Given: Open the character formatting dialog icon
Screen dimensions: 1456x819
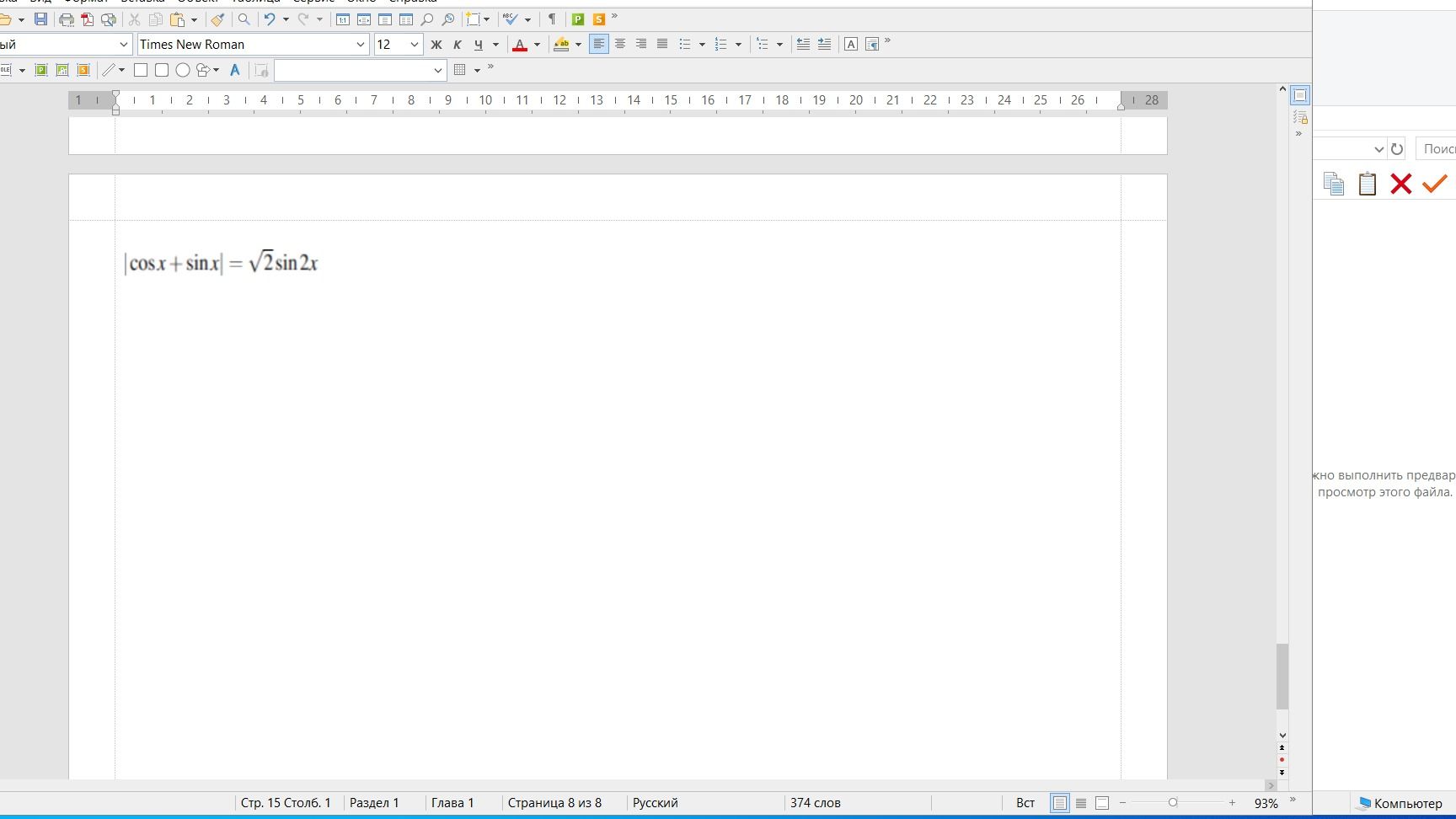Looking at the screenshot, I should [x=851, y=45].
